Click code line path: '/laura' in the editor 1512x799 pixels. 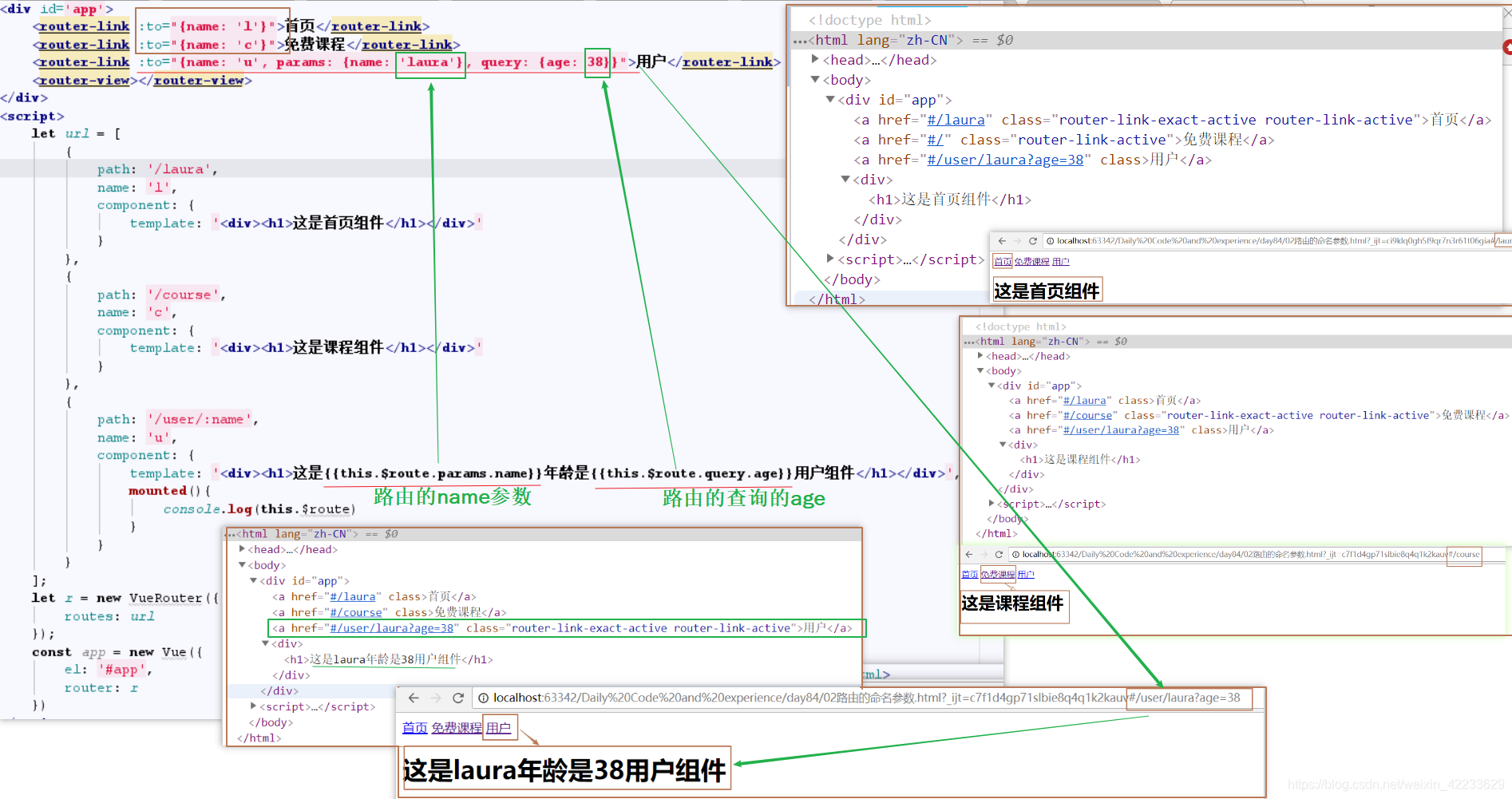pos(157,169)
